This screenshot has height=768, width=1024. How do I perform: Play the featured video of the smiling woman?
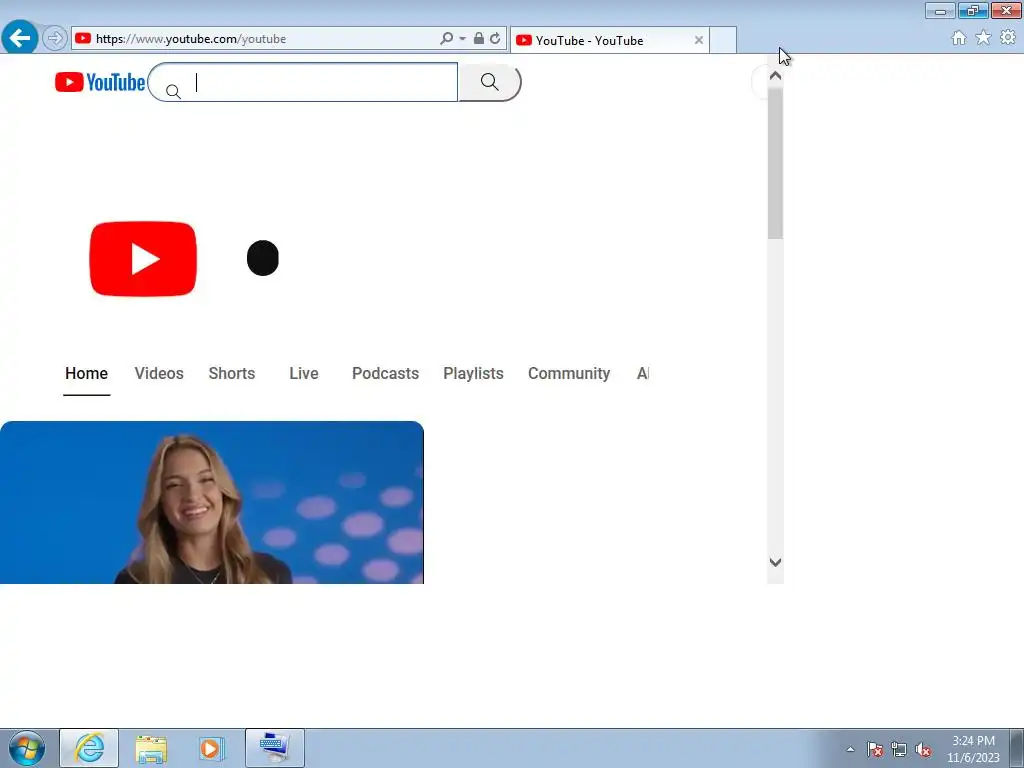click(x=212, y=502)
